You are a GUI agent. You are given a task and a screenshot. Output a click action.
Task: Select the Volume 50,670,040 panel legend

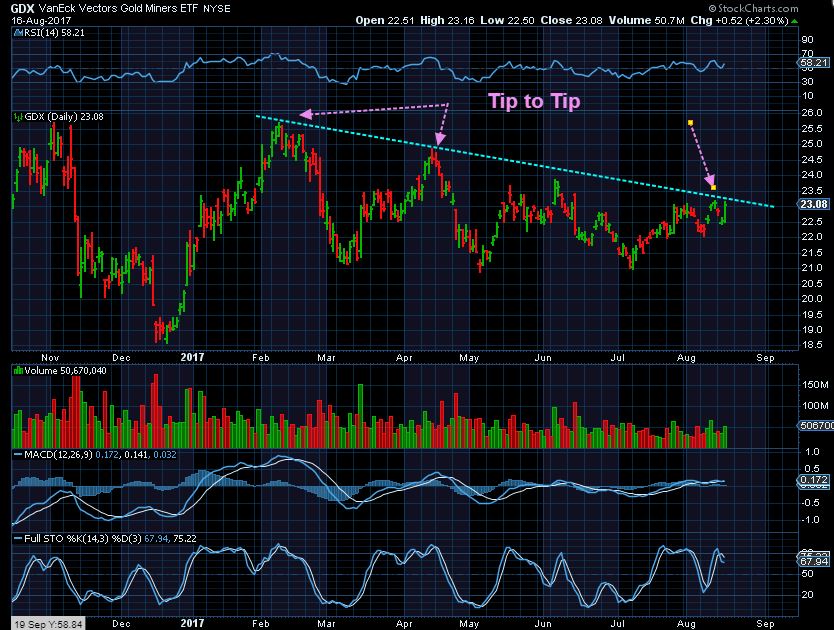[65, 370]
